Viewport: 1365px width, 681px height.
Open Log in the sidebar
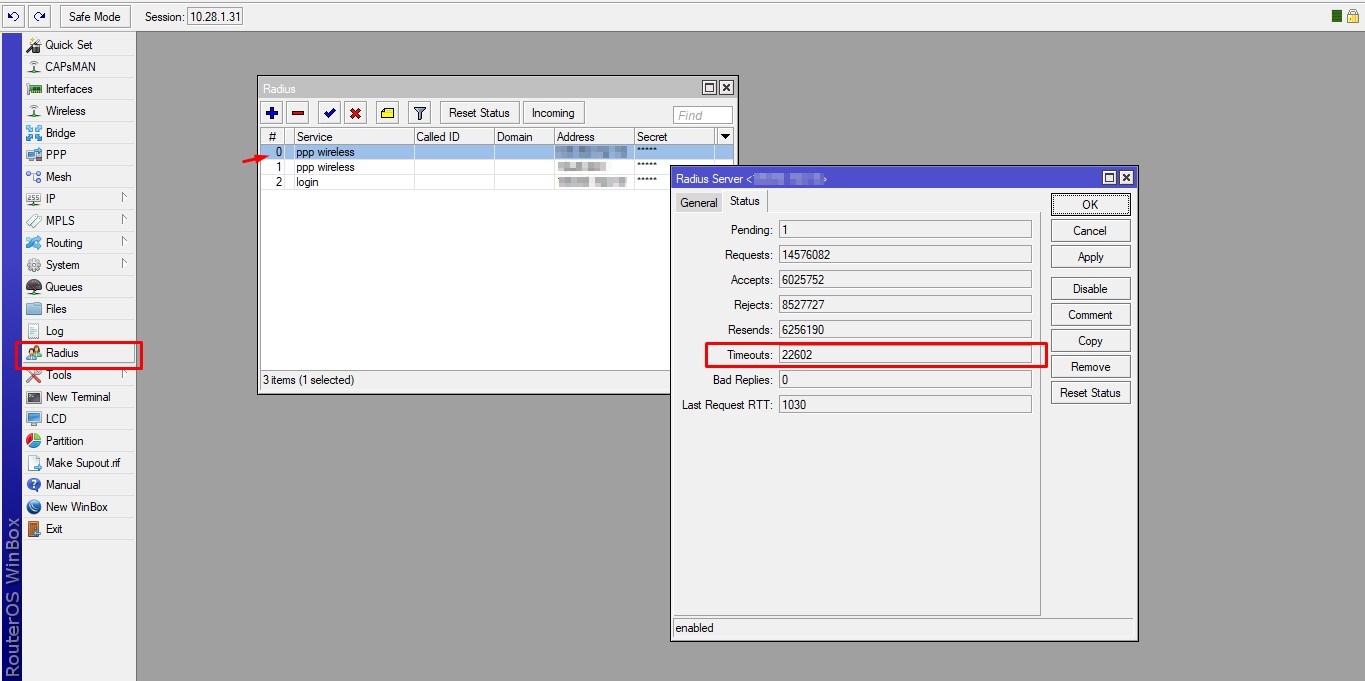[x=79, y=331]
